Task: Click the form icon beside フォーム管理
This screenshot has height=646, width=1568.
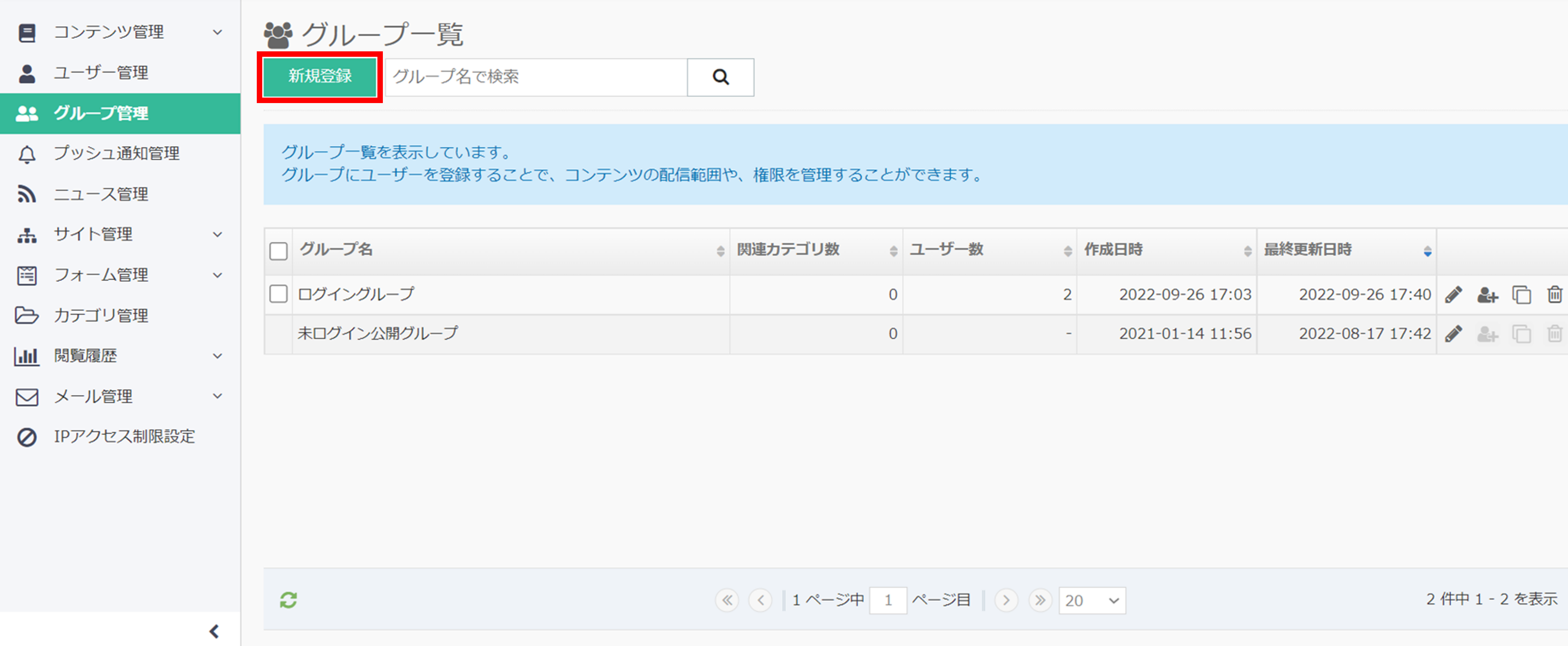Action: (27, 275)
